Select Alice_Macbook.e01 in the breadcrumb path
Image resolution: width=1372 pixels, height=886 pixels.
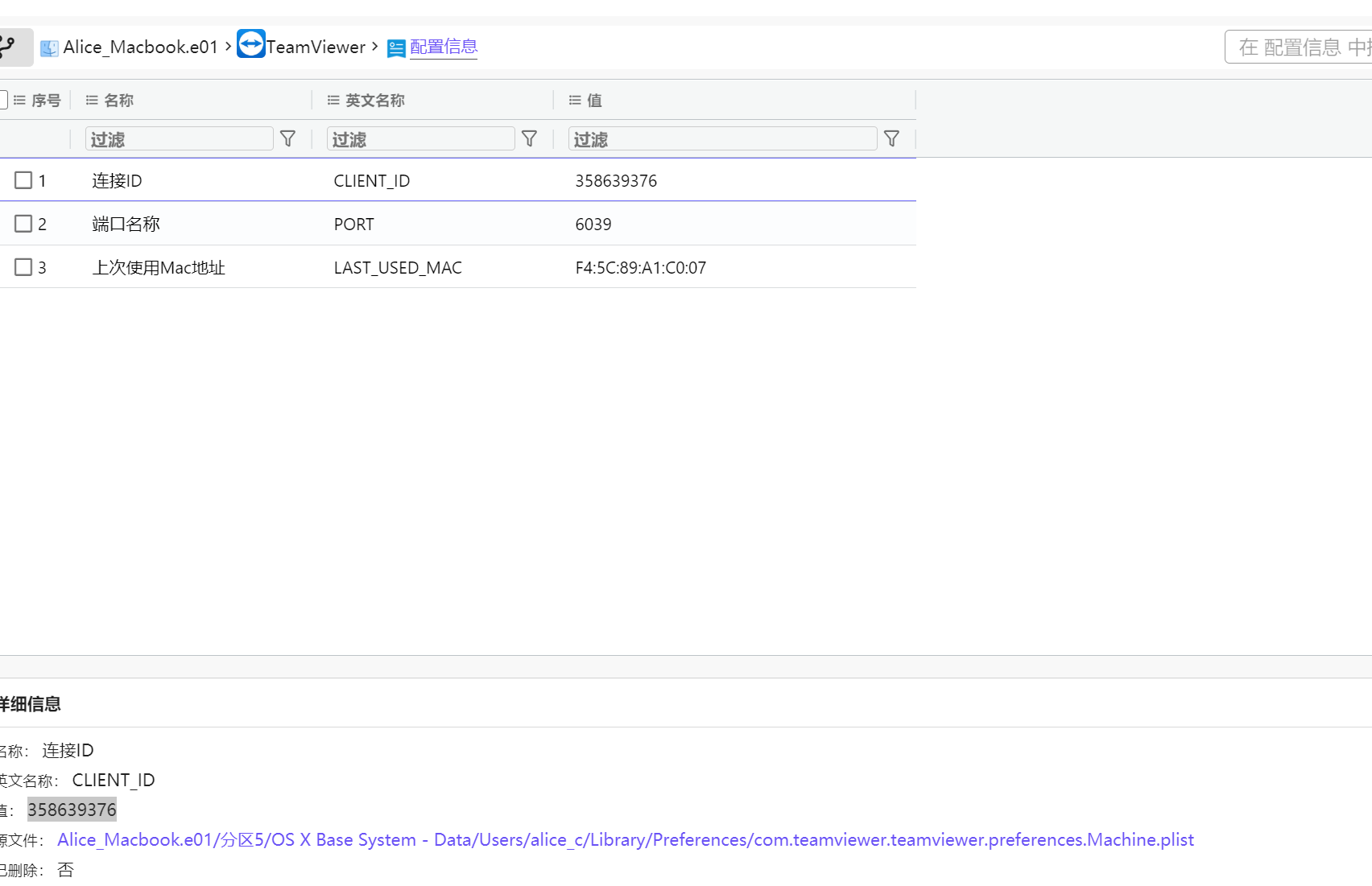141,47
